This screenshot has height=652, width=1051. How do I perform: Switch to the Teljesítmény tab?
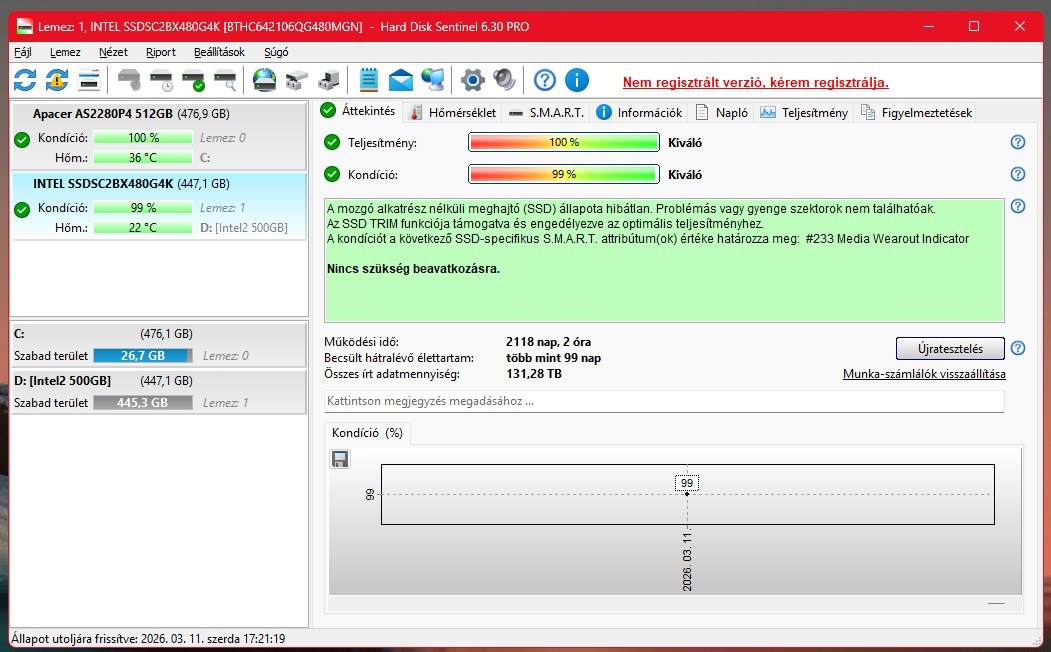[804, 113]
